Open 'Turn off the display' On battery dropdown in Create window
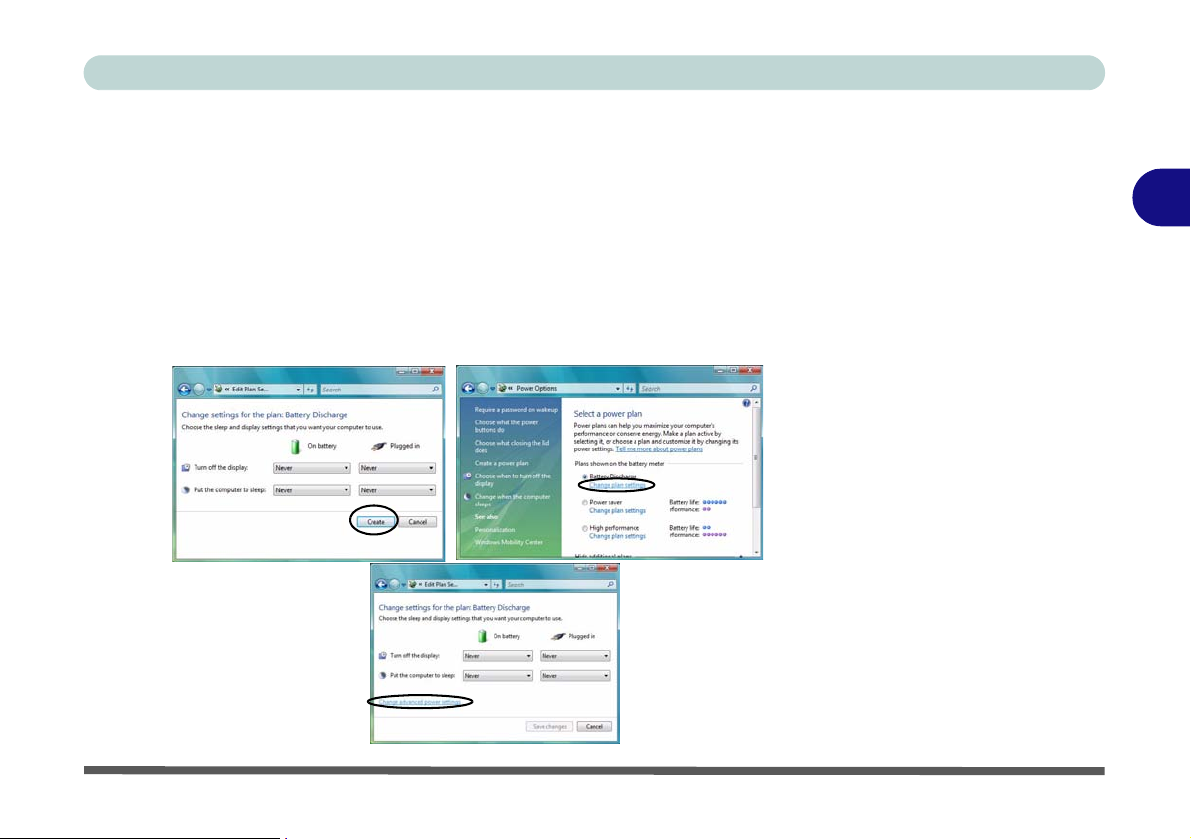The height and width of the screenshot is (839, 1191). click(x=312, y=468)
